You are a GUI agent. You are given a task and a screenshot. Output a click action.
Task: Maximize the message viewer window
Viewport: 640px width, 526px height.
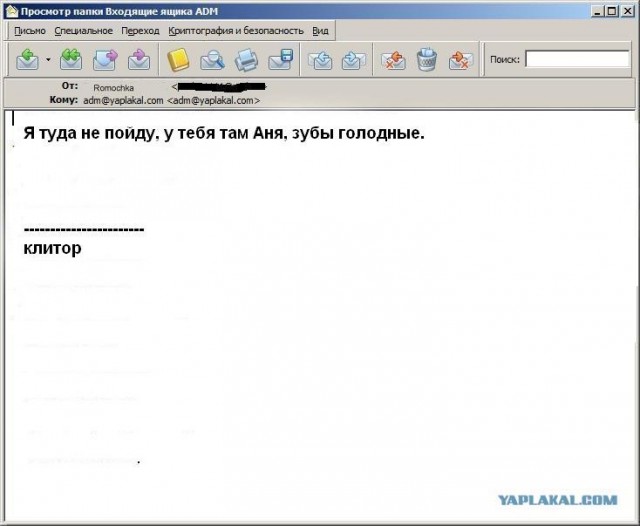(x=612, y=11)
